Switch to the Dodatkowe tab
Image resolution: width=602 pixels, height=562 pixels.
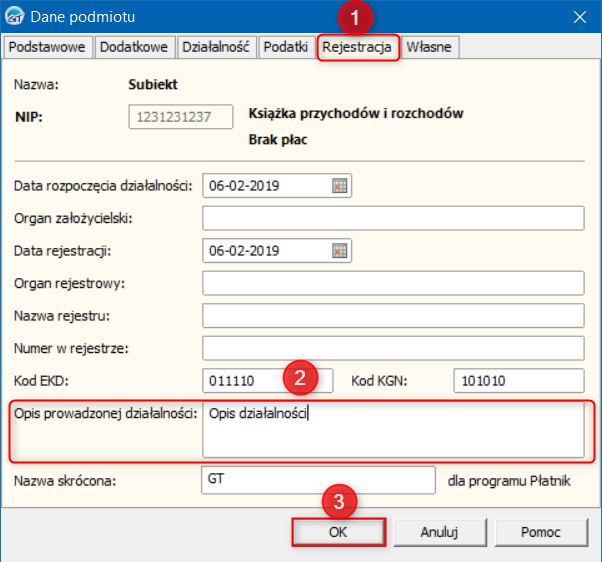click(x=134, y=47)
